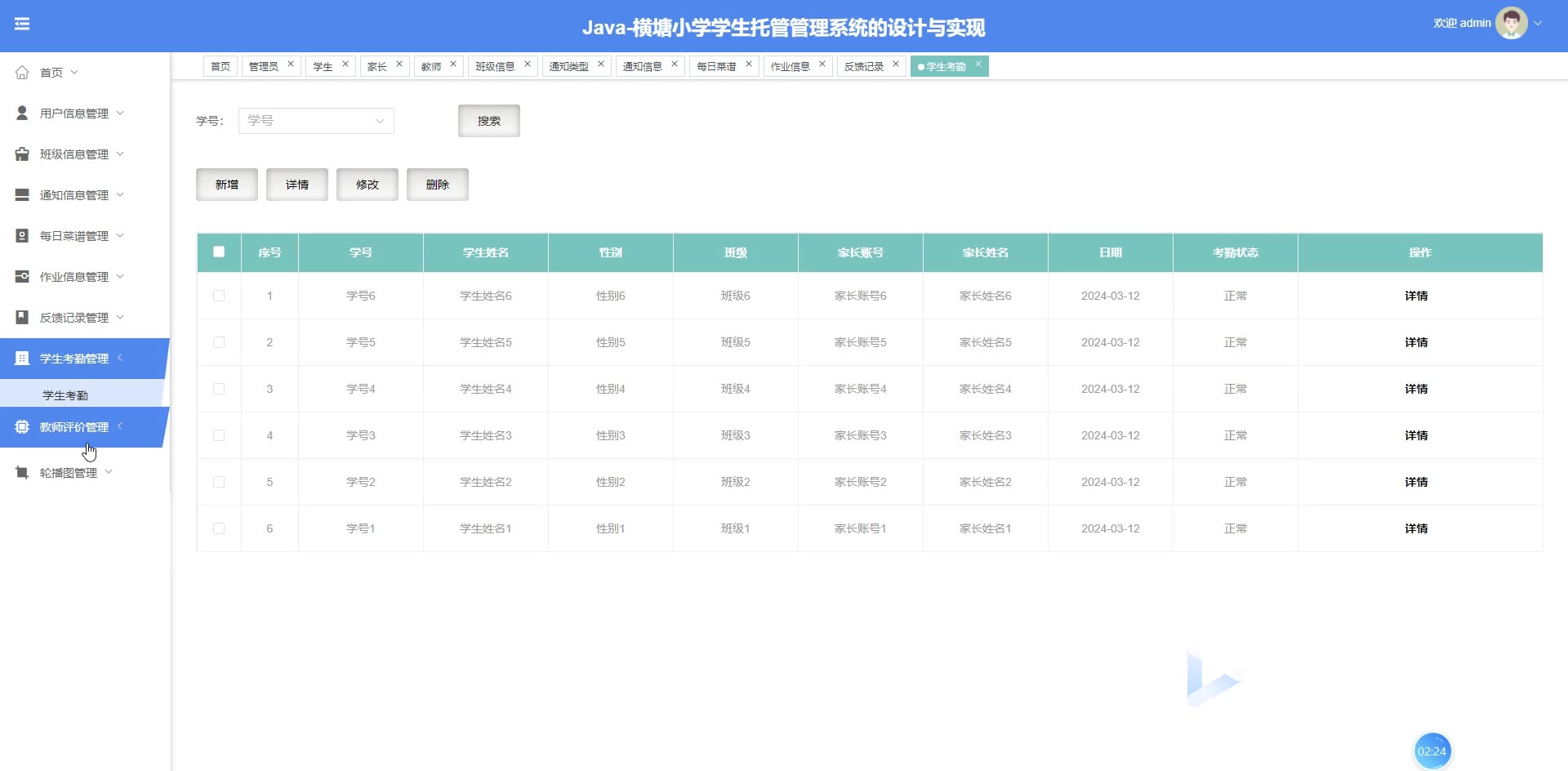
Task: Select the 学生考勤 submenu item
Action: click(x=65, y=395)
